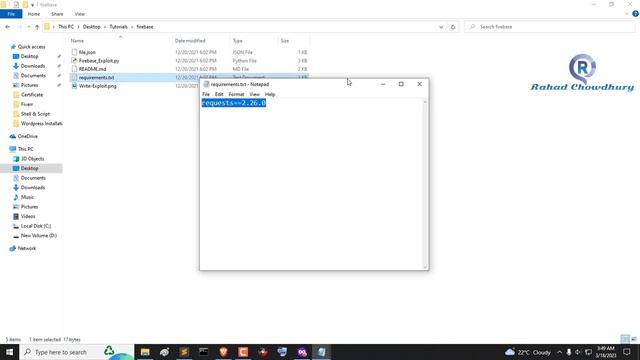Screen dimensions: 640x360
Task: Click selected requests==2.26.0 text in Notepad
Action: [x=234, y=103]
